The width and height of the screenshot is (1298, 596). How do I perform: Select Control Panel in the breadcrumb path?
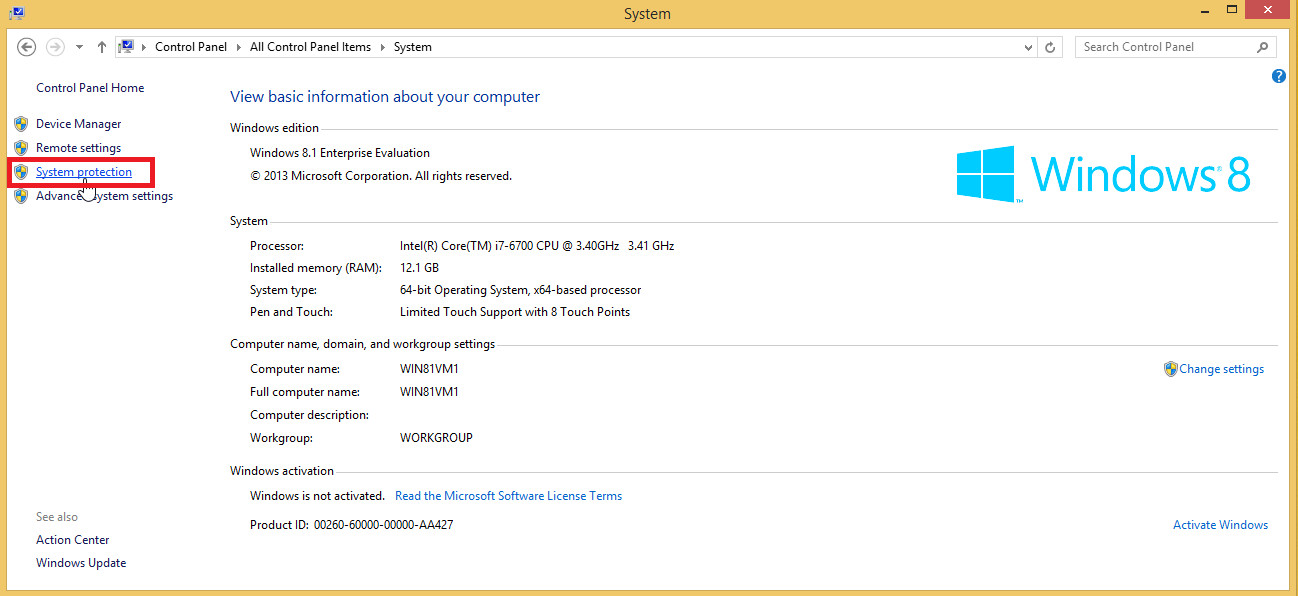[x=191, y=47]
